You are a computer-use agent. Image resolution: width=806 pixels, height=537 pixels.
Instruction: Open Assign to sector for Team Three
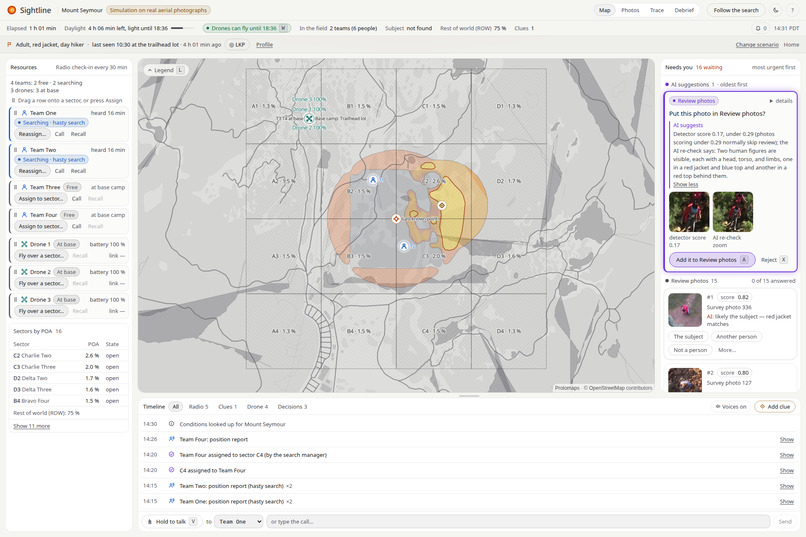pos(41,199)
